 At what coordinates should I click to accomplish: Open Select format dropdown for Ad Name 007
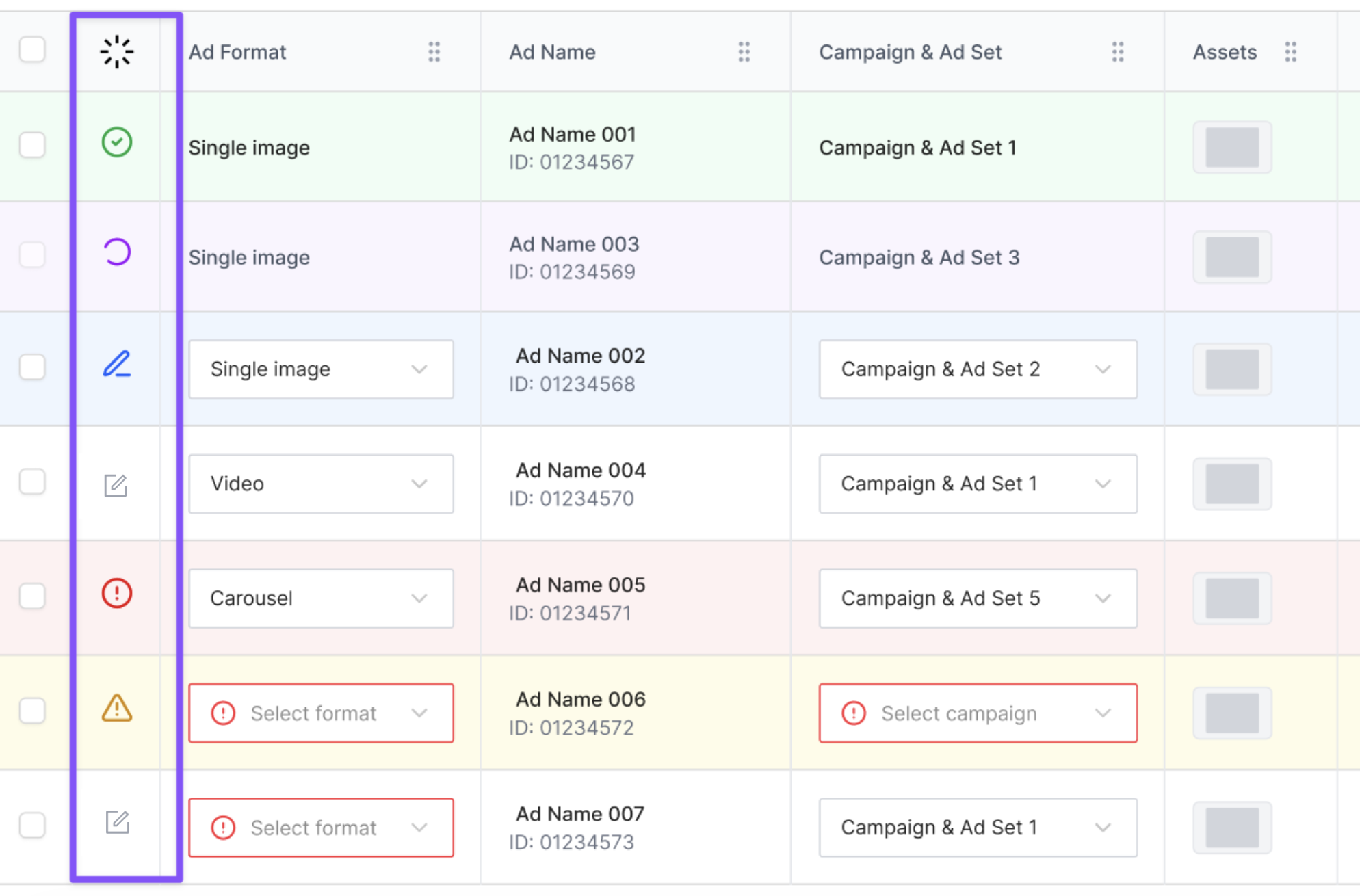tap(321, 828)
